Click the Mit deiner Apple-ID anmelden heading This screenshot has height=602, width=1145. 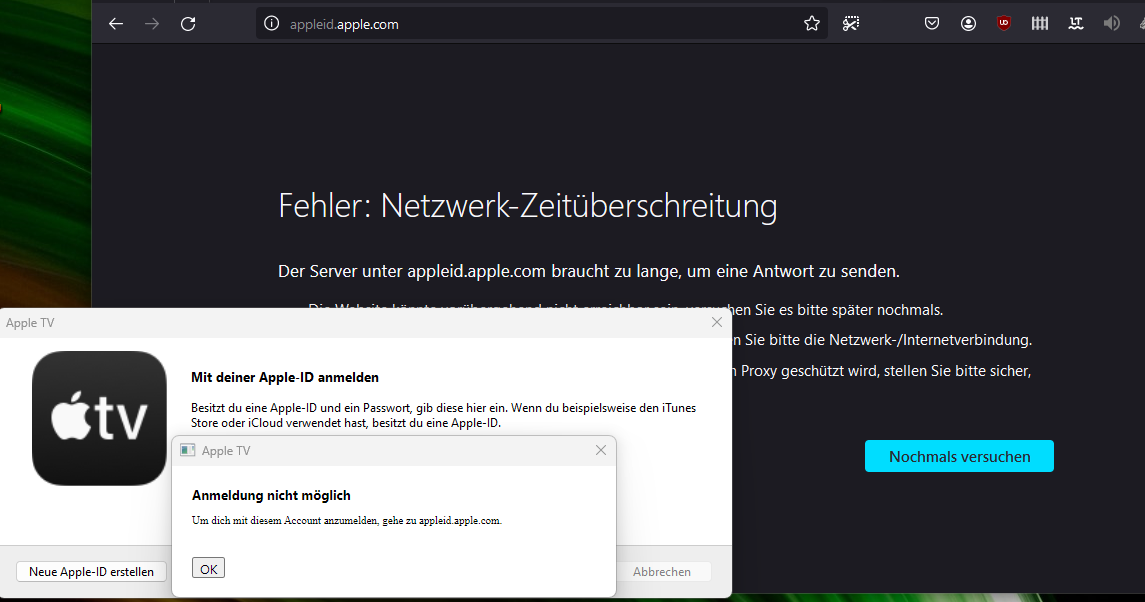pos(285,377)
